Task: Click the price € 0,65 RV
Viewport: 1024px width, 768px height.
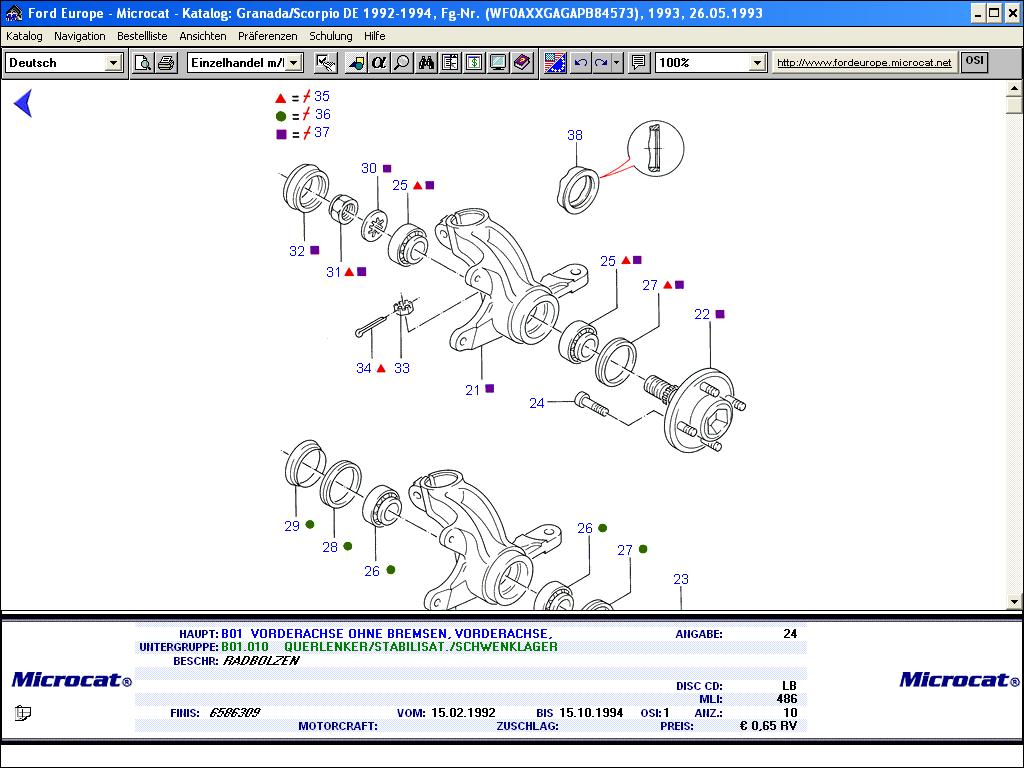Action: tap(768, 726)
